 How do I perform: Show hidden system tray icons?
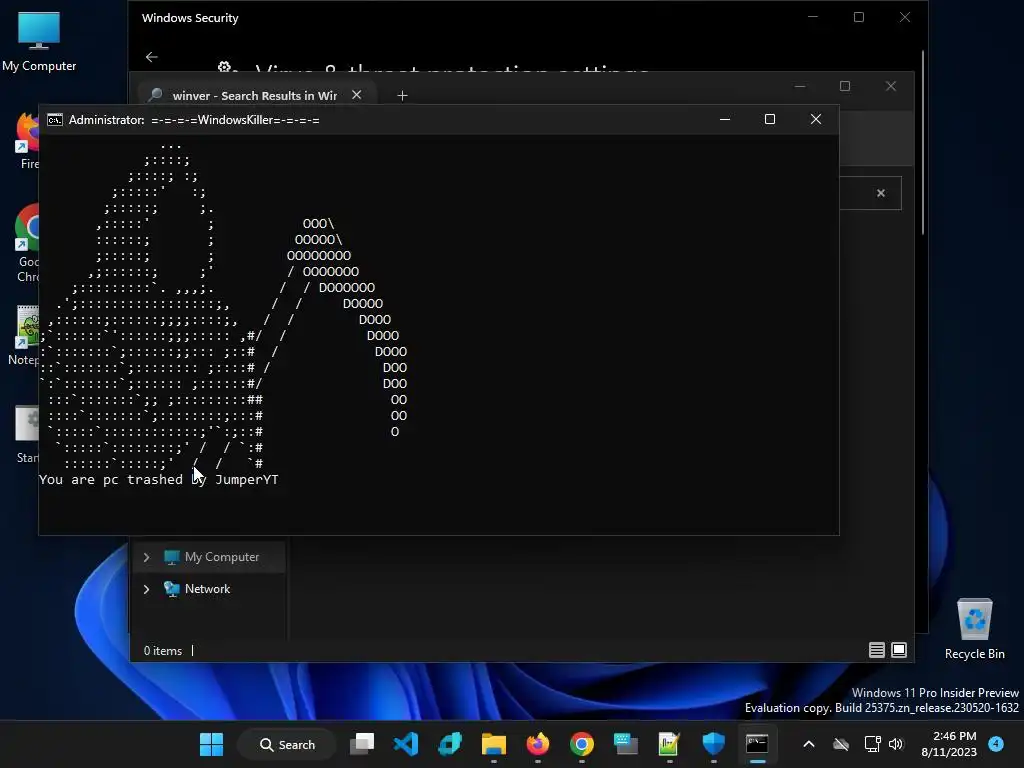[808, 744]
